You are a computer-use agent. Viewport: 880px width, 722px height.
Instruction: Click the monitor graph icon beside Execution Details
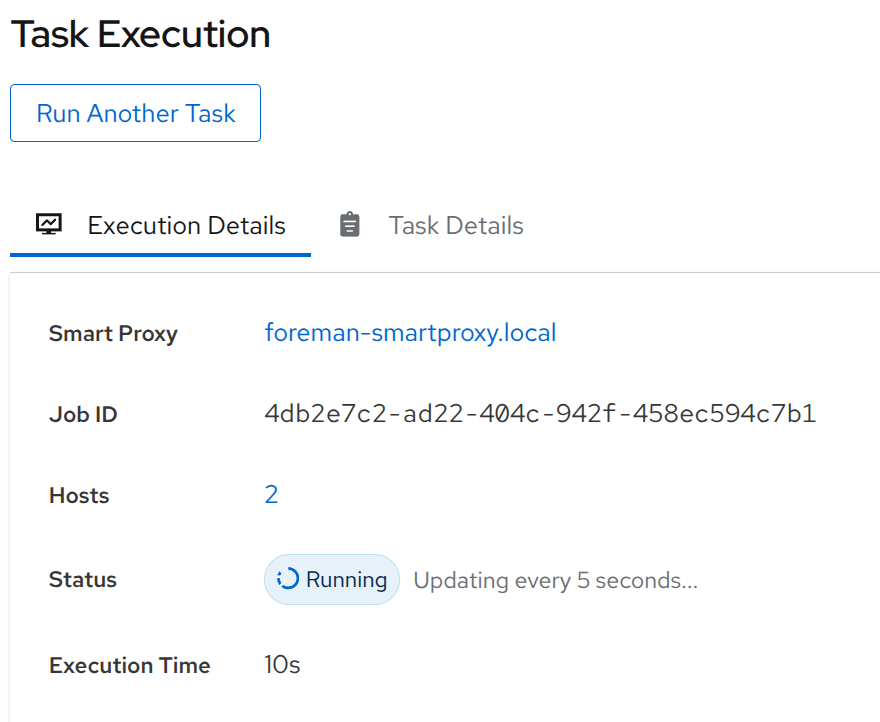(x=47, y=224)
